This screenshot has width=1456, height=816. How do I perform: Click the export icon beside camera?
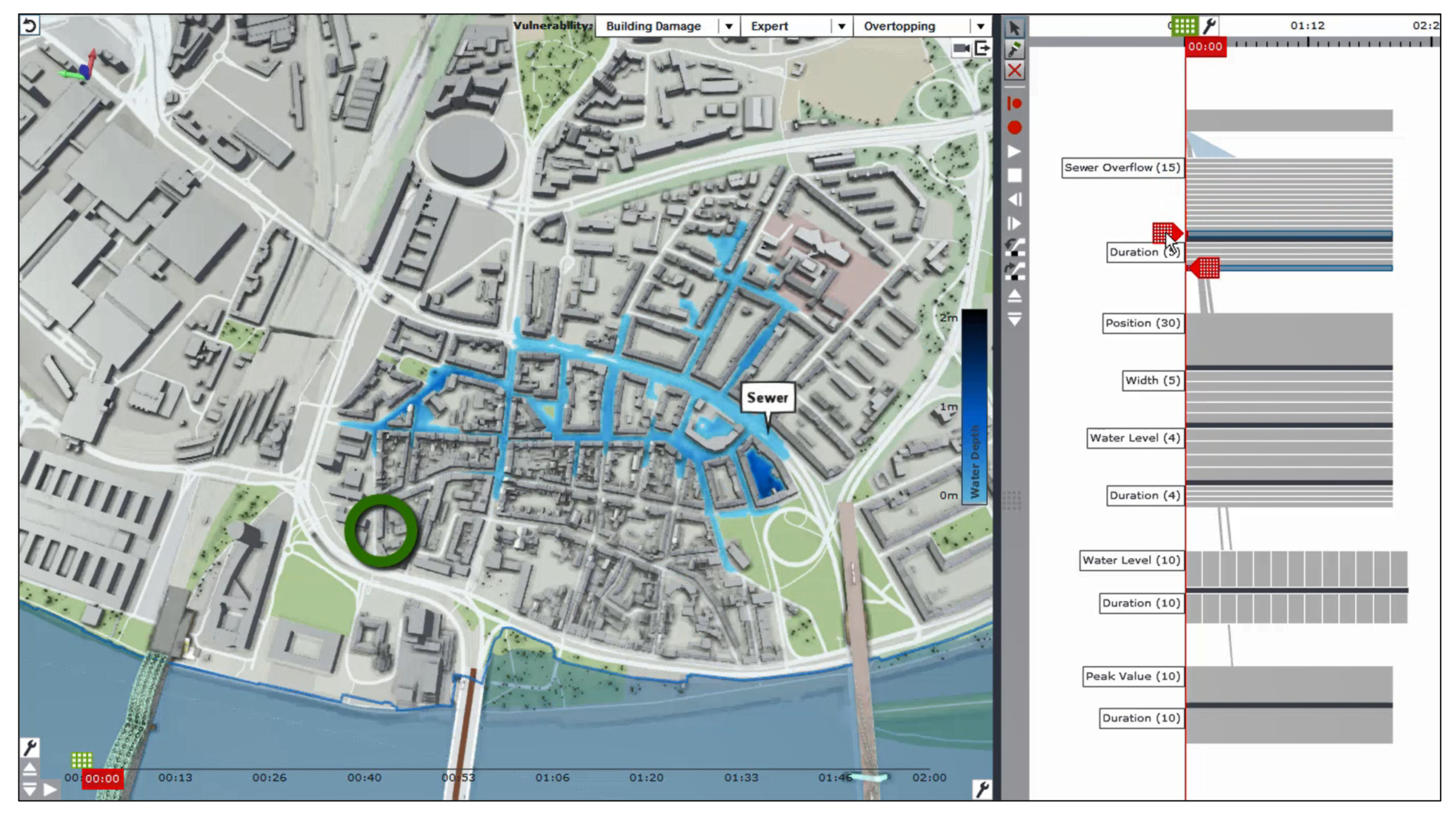pos(982,48)
